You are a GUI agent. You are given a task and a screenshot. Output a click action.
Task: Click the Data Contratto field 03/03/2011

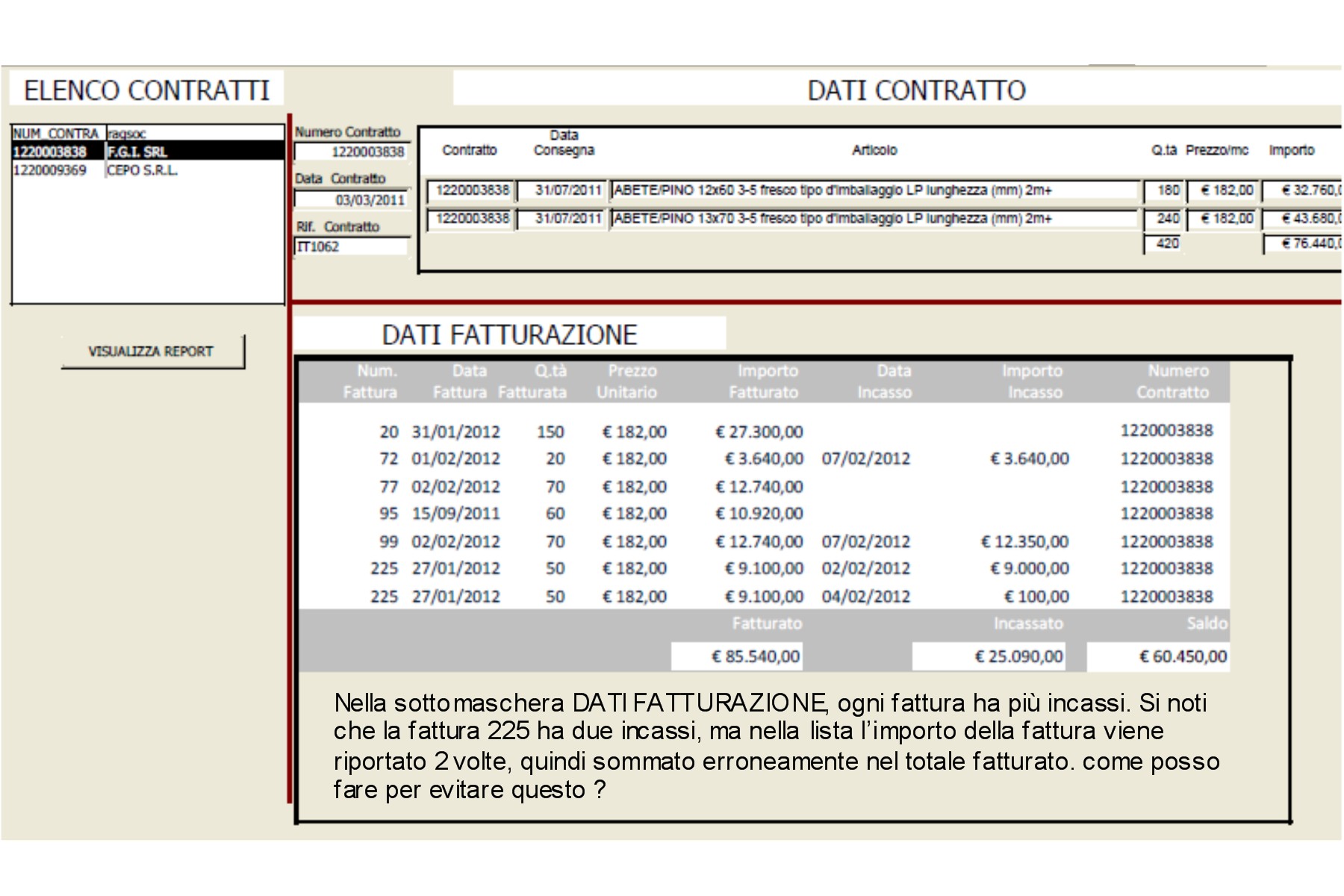351,200
